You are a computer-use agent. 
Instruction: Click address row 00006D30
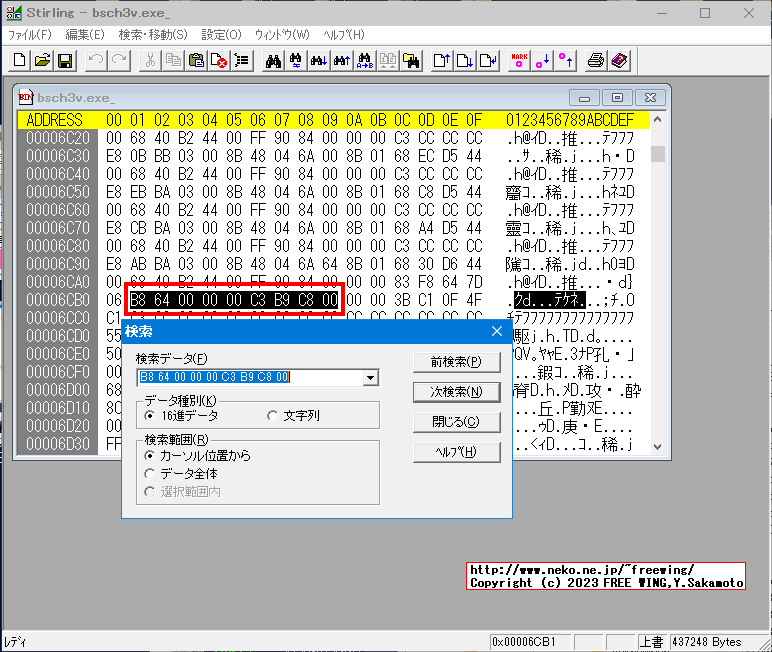click(58, 444)
